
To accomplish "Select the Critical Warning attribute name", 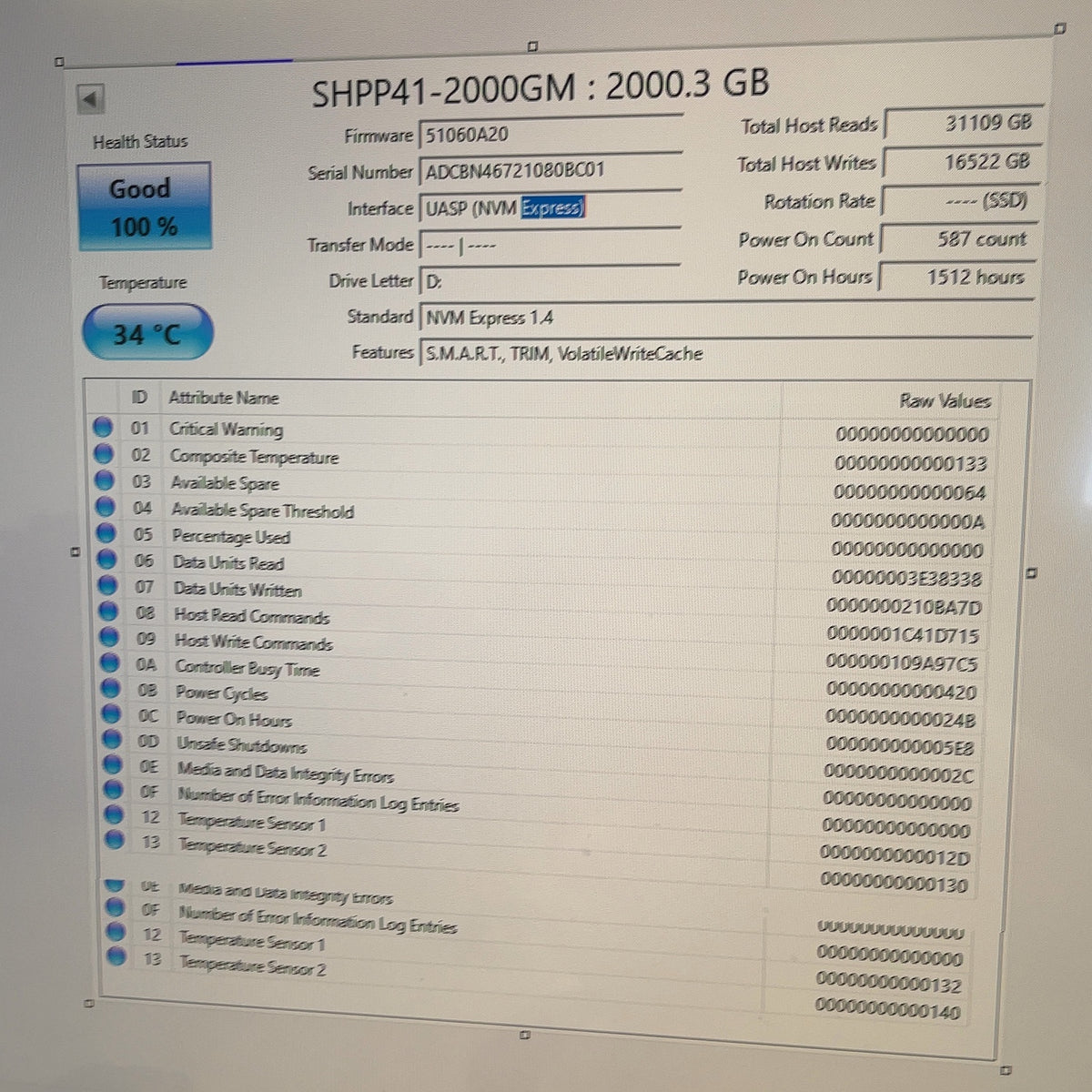I will tap(226, 429).
